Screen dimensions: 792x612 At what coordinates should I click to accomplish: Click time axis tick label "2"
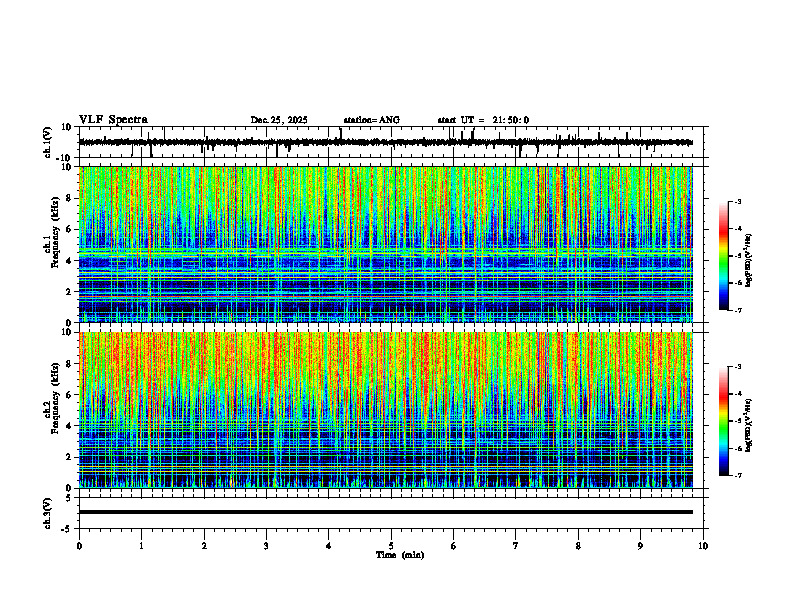204,546
